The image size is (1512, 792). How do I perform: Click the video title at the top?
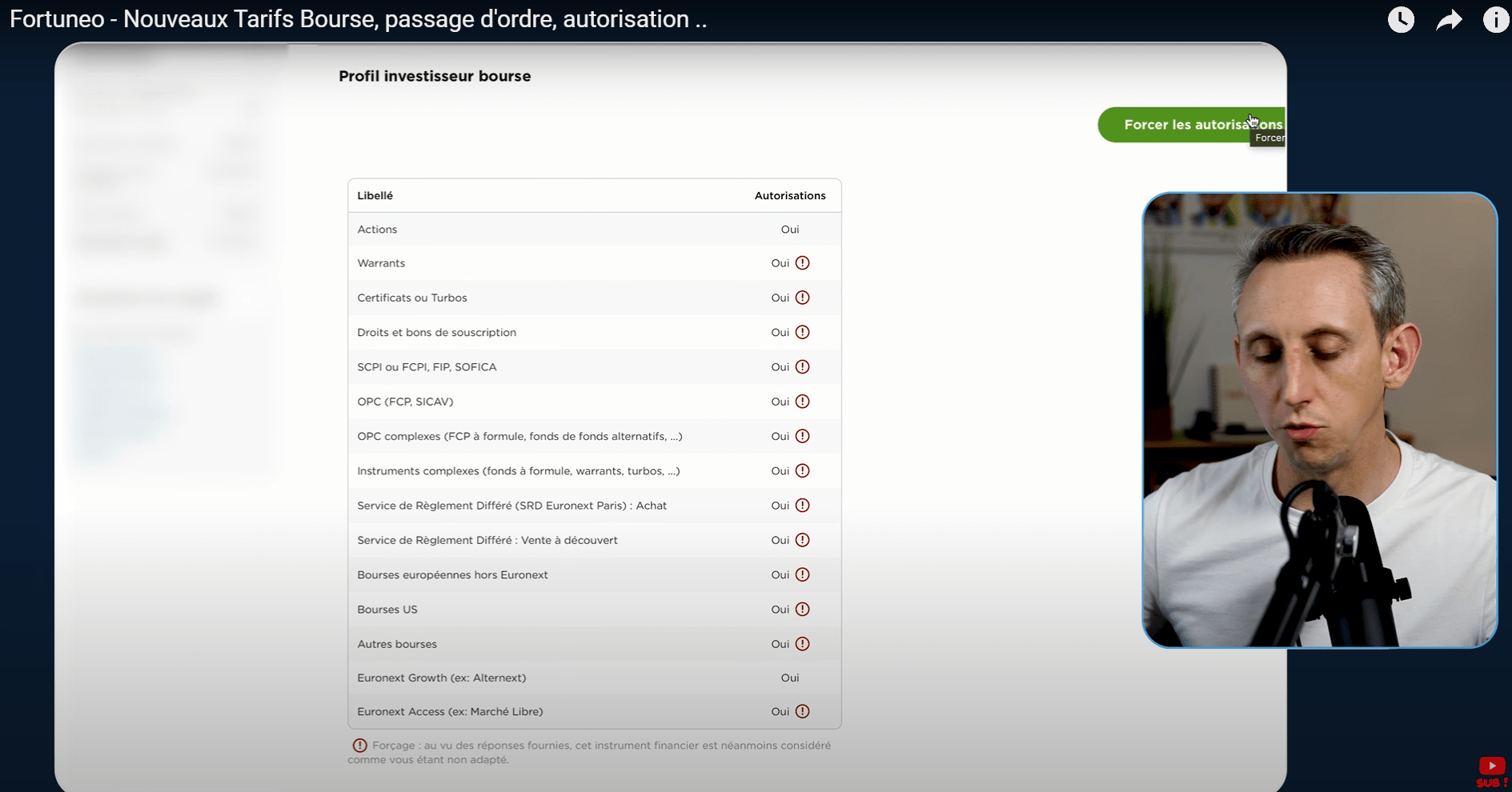pyautogui.click(x=358, y=19)
